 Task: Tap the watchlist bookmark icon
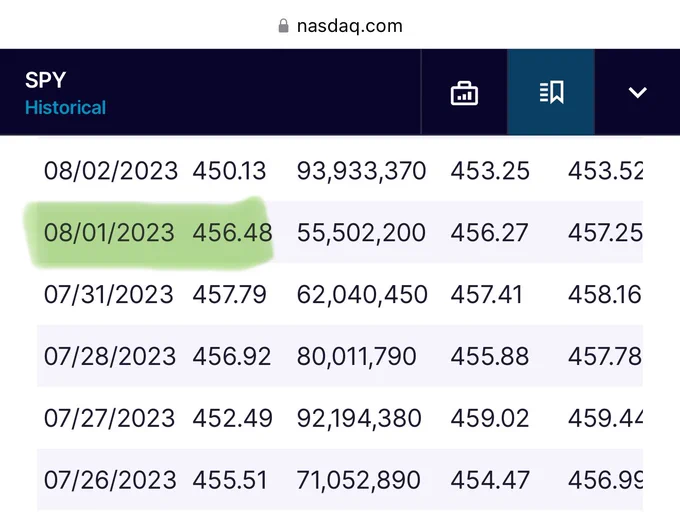click(x=551, y=92)
